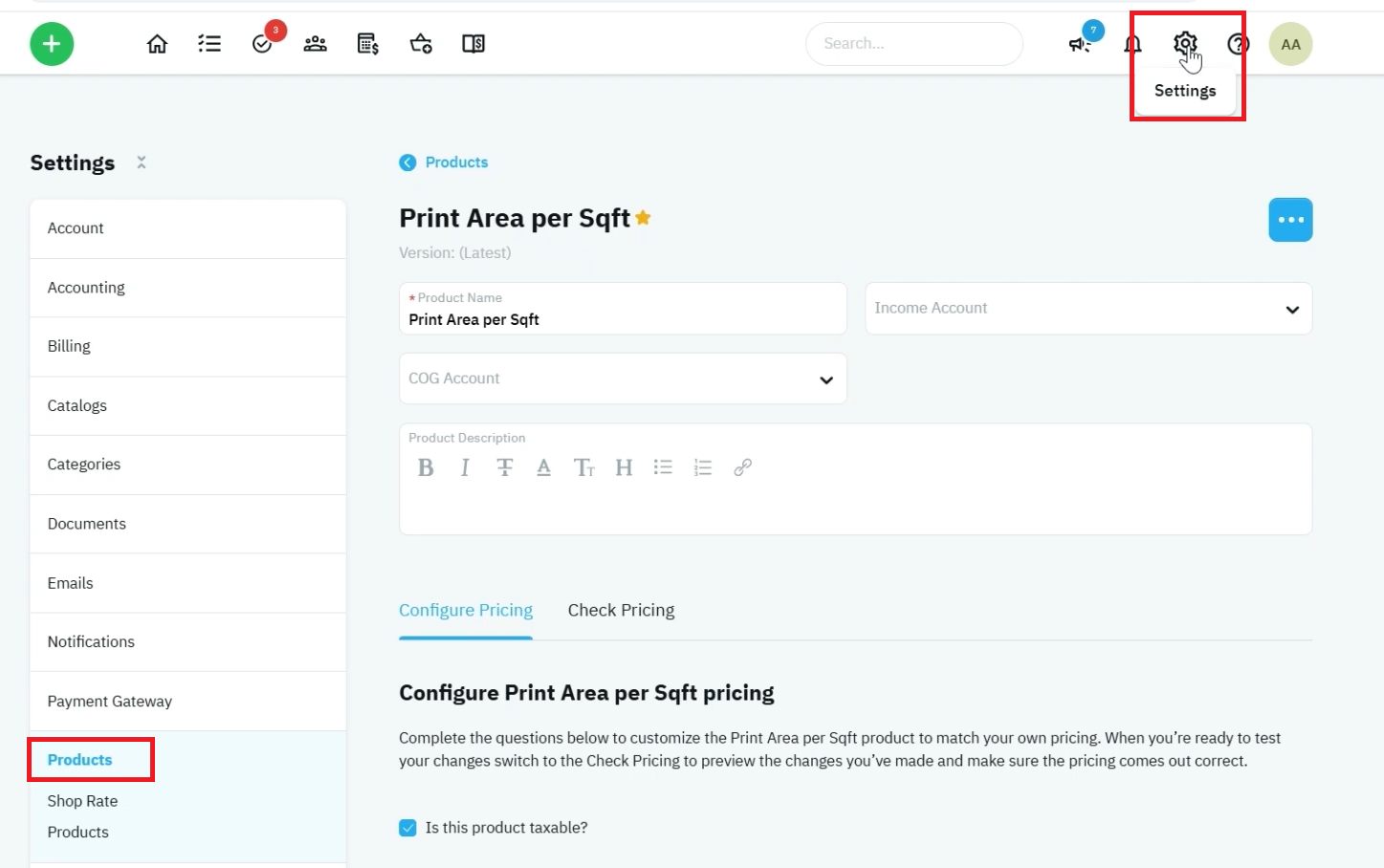Open Catalogs settings section
The image size is (1384, 868).
[x=187, y=405]
